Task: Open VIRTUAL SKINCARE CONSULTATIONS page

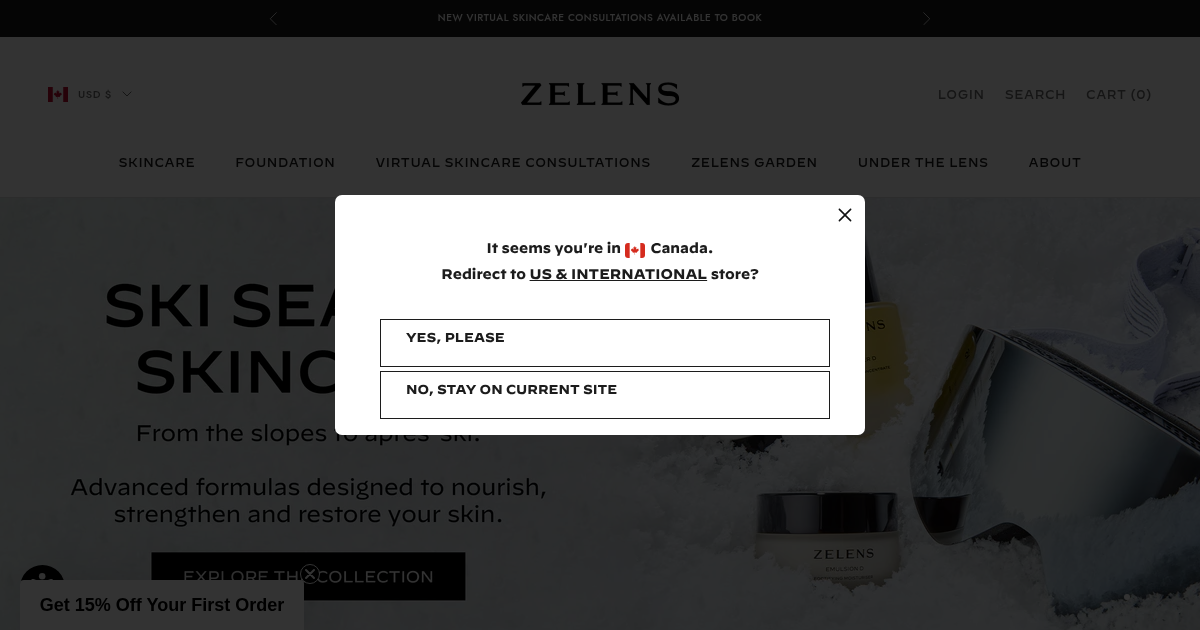Action: (x=513, y=162)
